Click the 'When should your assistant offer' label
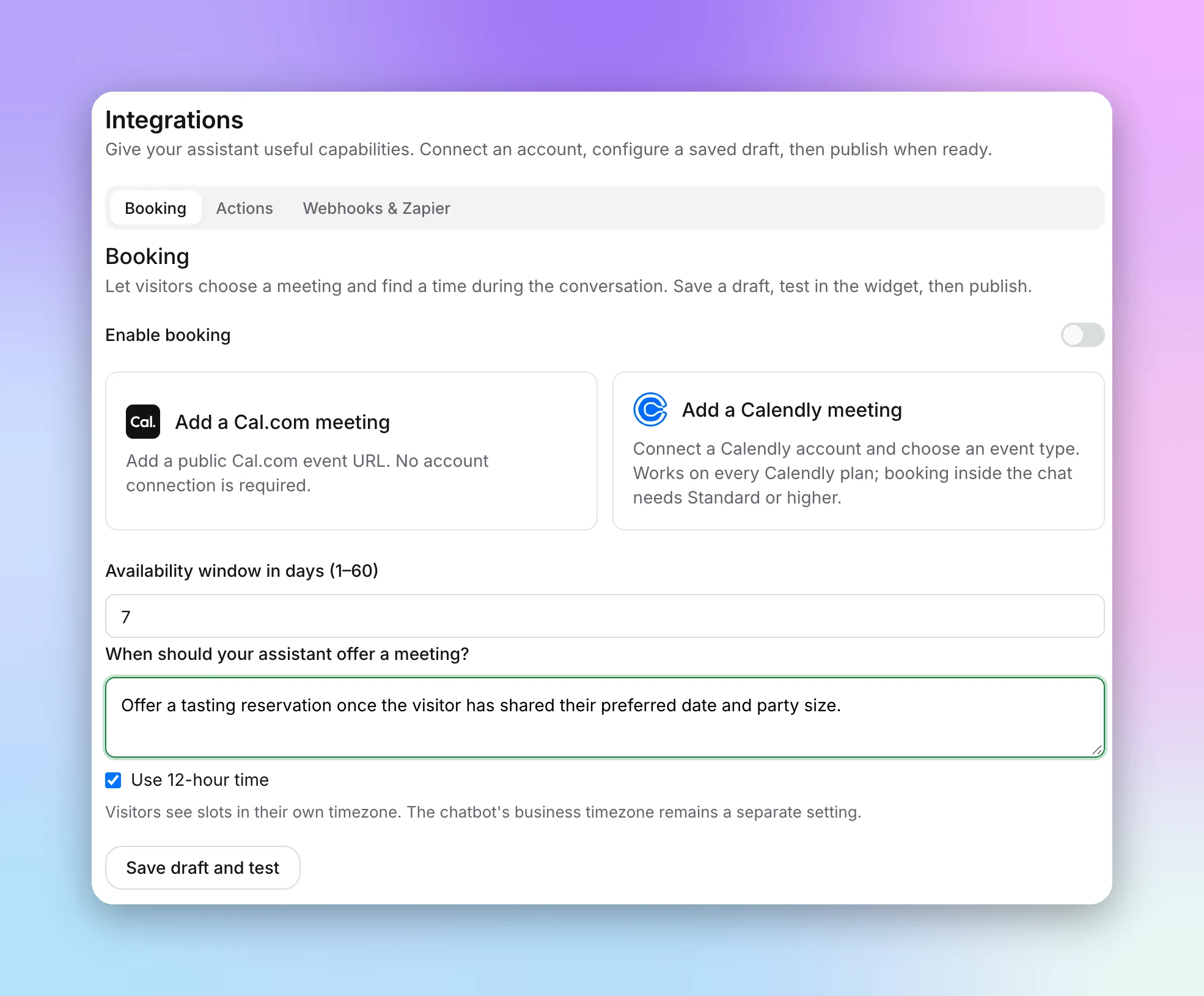Image resolution: width=1204 pixels, height=996 pixels. coord(287,654)
